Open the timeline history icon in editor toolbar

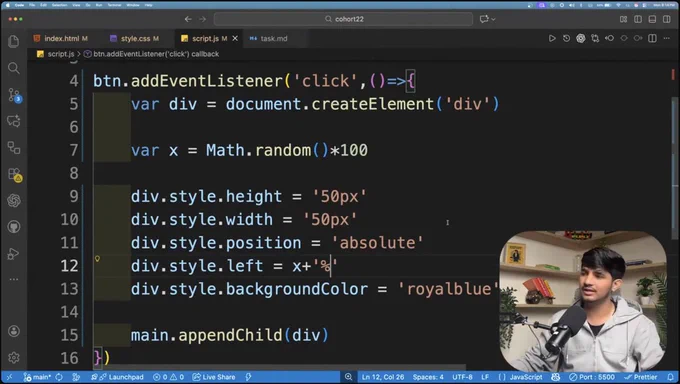[566, 38]
